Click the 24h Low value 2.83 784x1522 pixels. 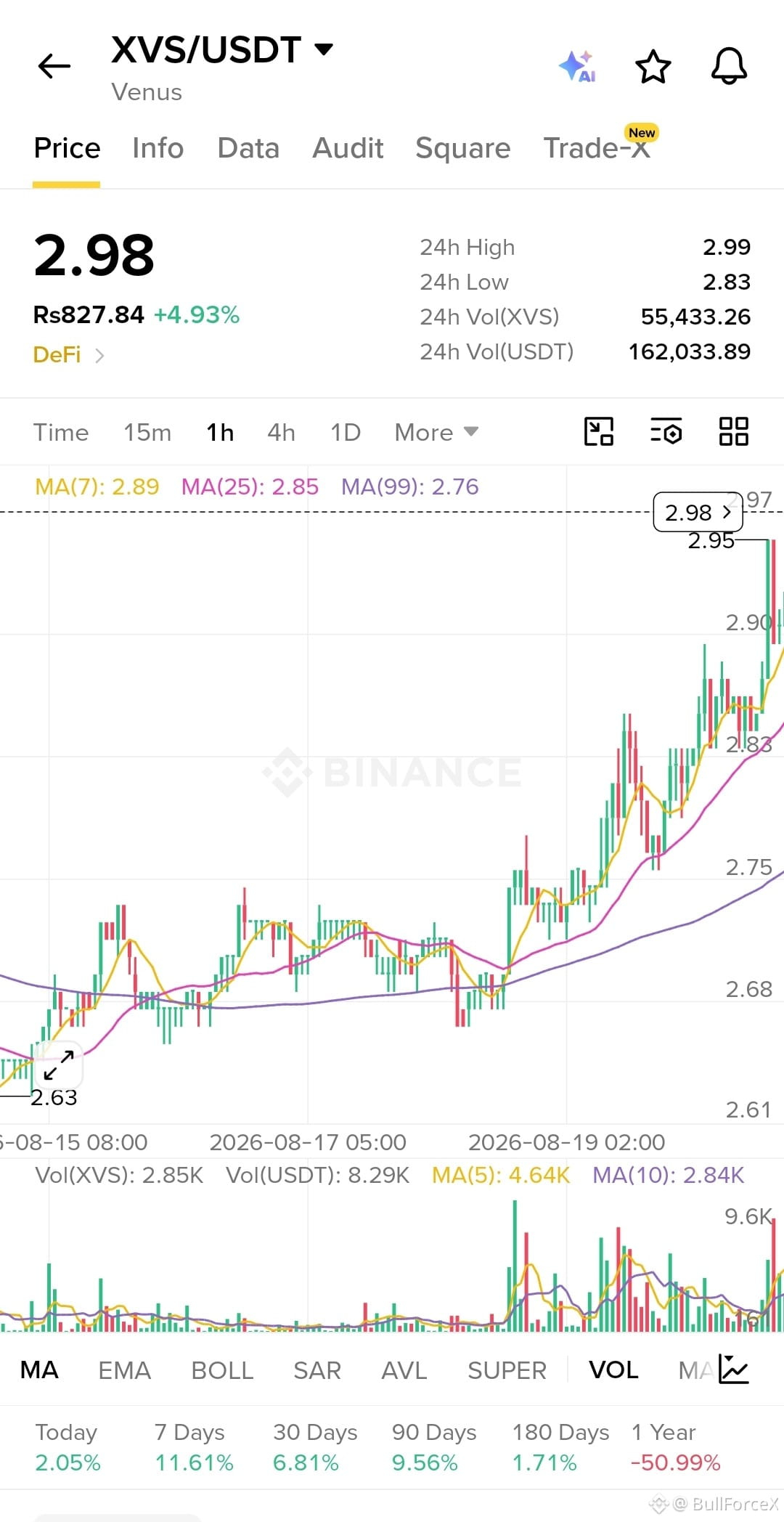tap(727, 282)
